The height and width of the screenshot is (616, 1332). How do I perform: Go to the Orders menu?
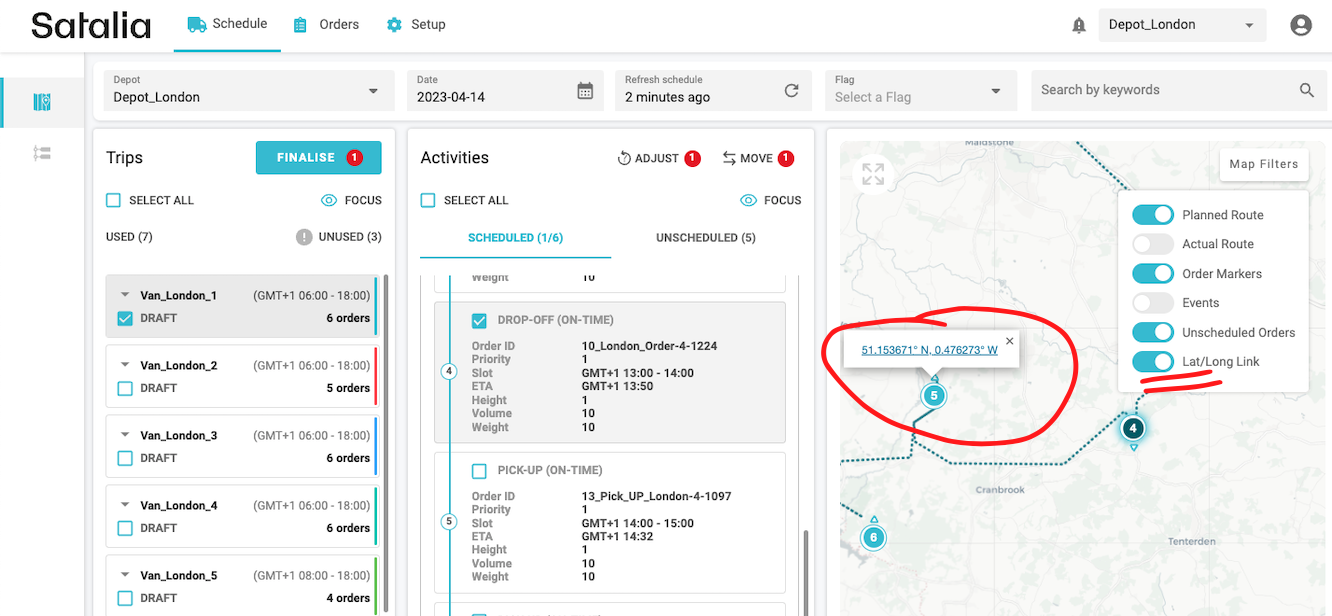pyautogui.click(x=326, y=25)
